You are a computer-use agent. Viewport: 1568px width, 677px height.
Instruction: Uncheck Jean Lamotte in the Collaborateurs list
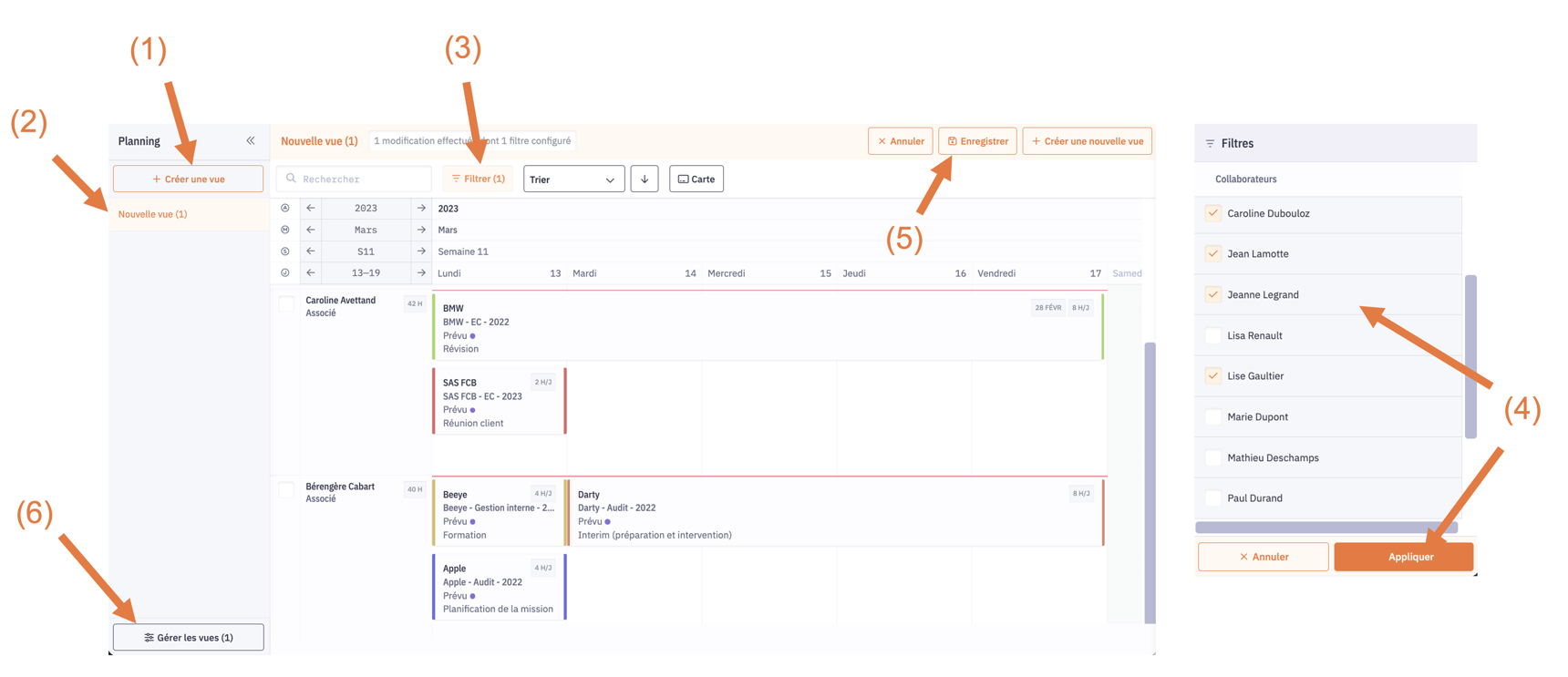1213,253
